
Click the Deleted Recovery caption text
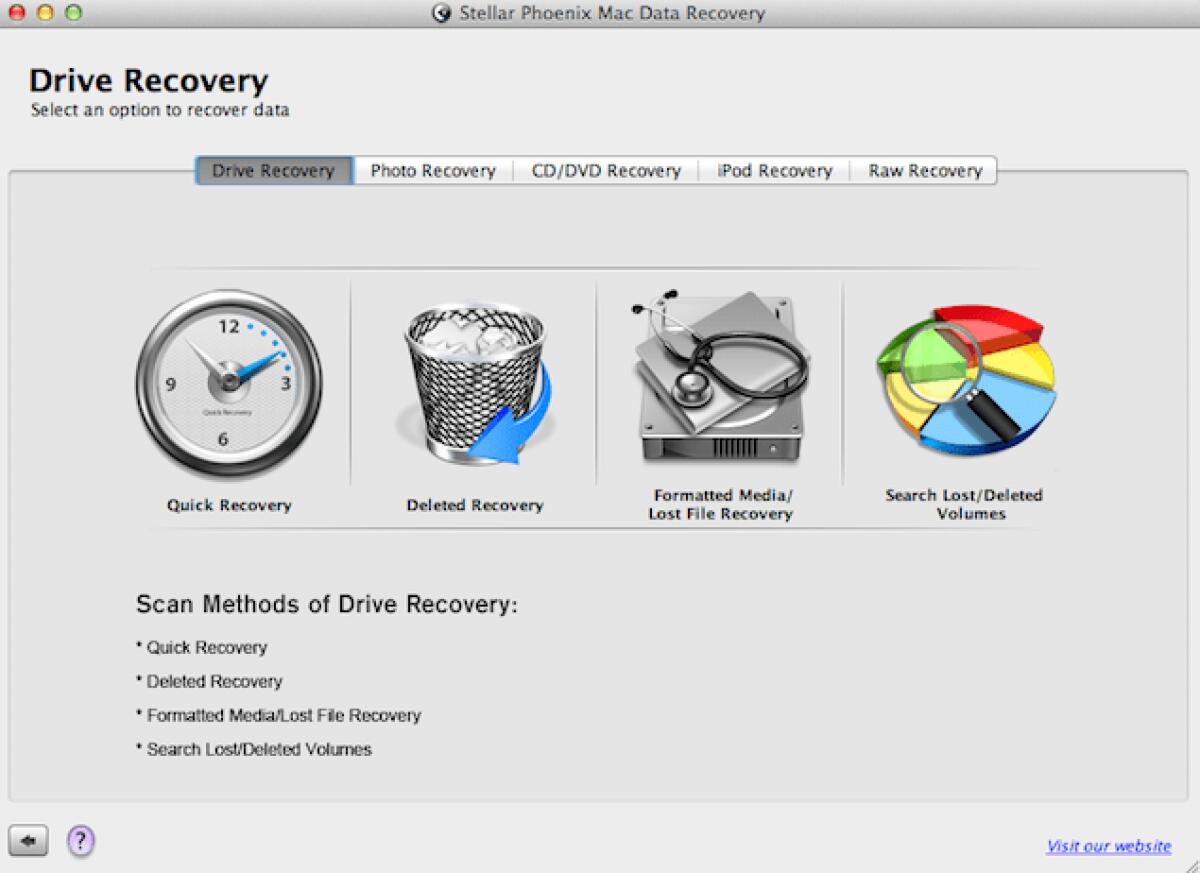474,505
